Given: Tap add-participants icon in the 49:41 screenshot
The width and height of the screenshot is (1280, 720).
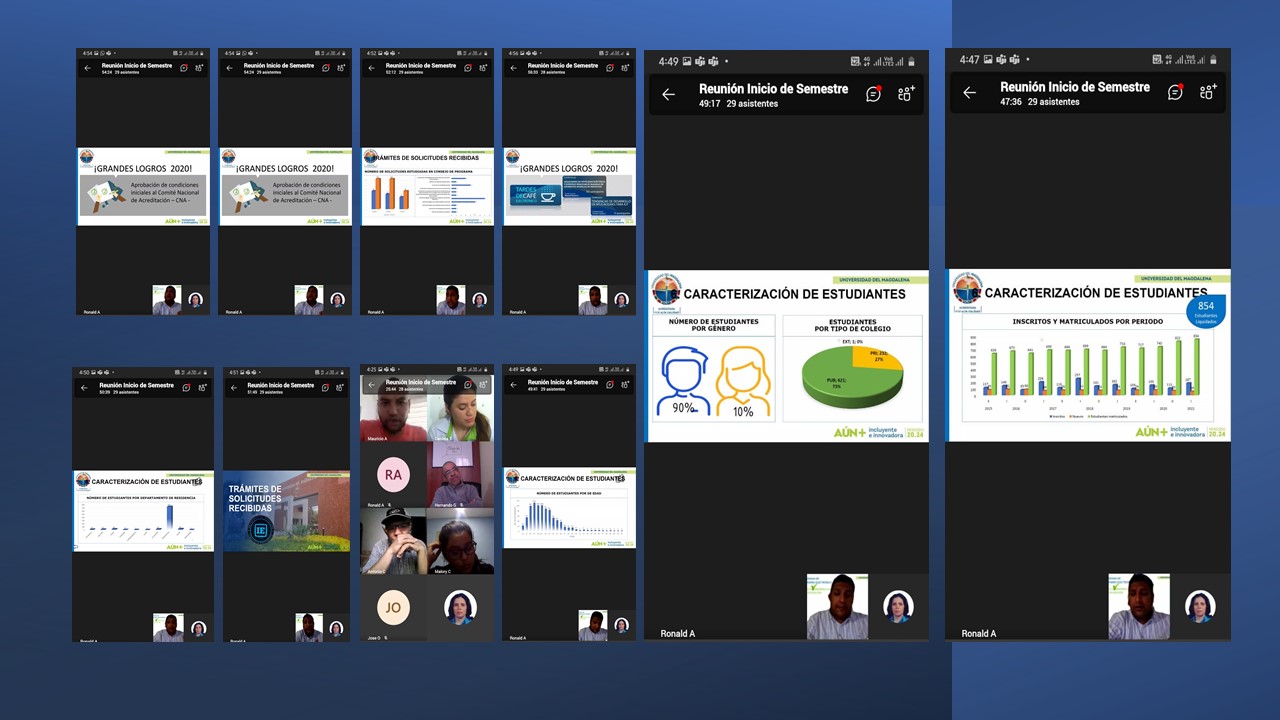Looking at the screenshot, I should (x=625, y=384).
